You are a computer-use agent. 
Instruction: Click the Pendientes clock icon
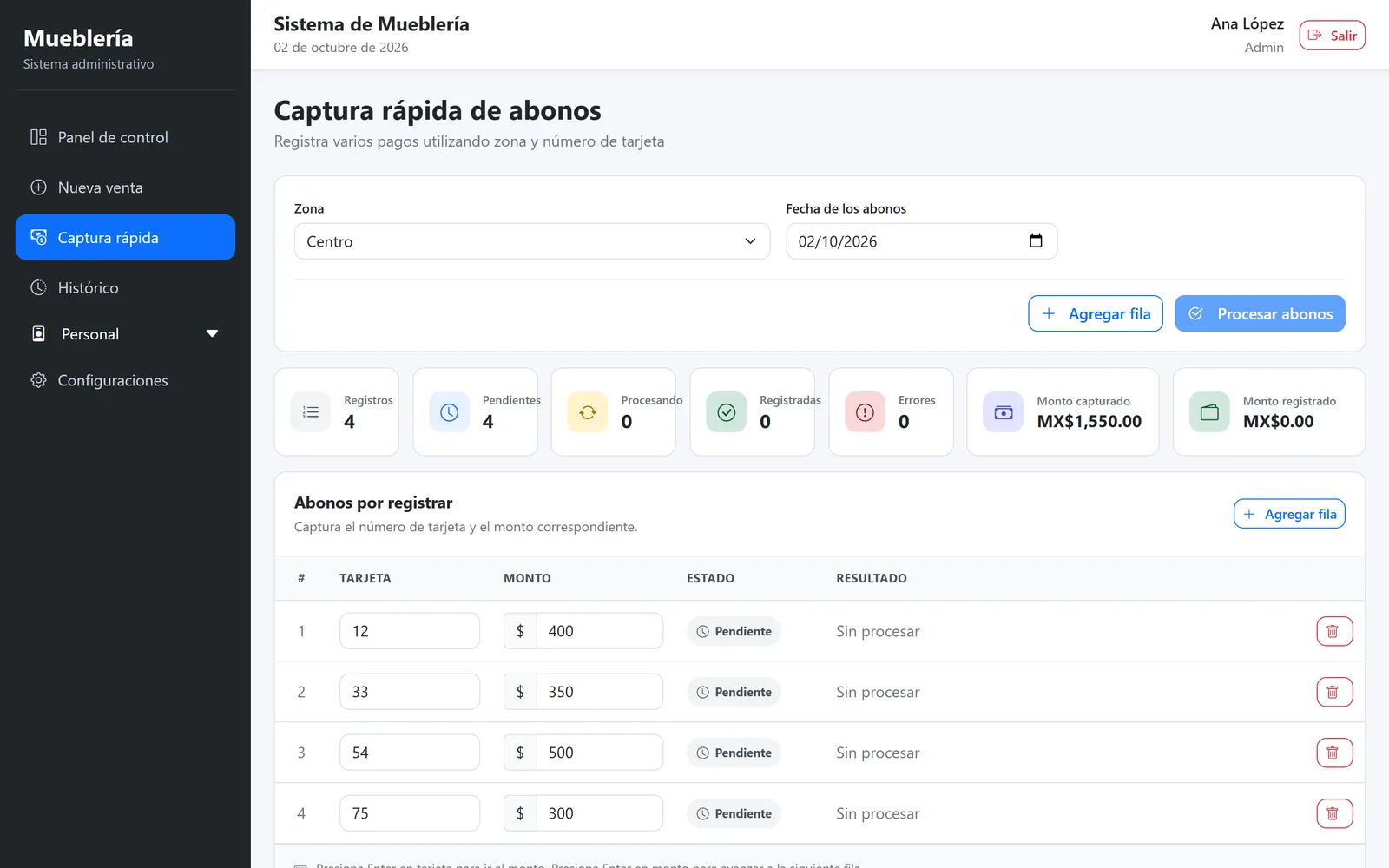click(x=449, y=412)
